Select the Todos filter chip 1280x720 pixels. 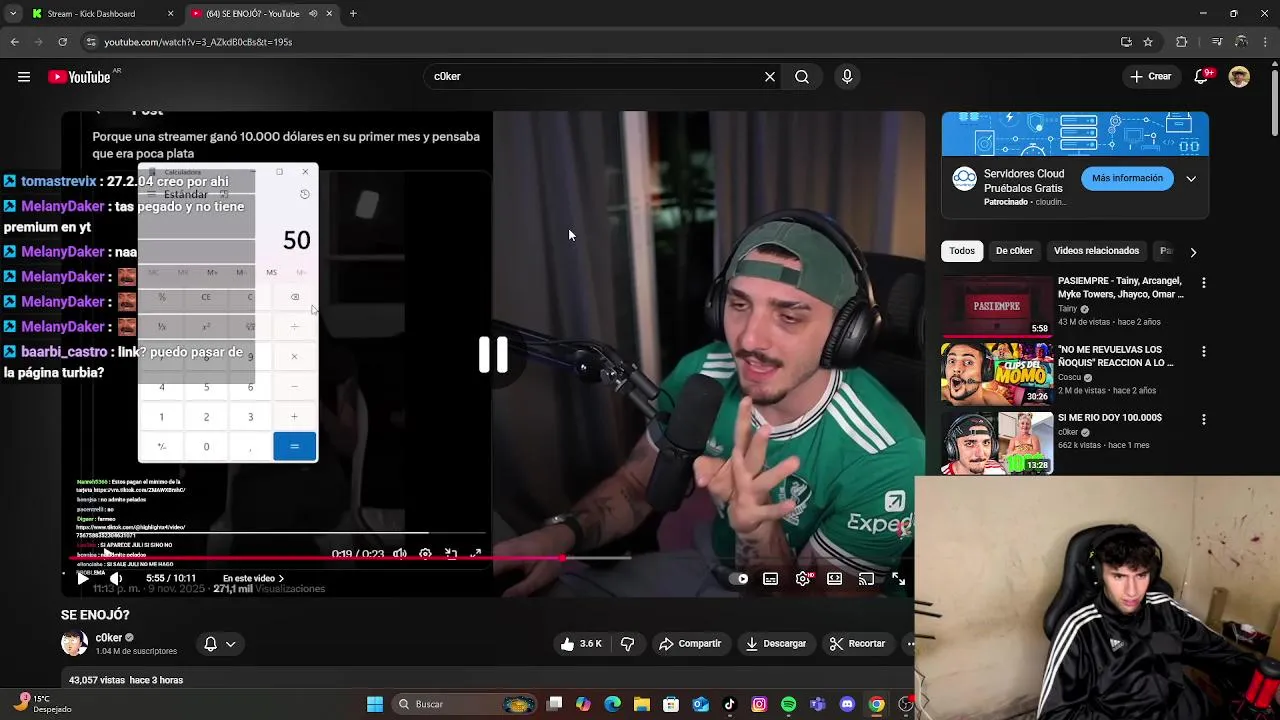(x=962, y=251)
